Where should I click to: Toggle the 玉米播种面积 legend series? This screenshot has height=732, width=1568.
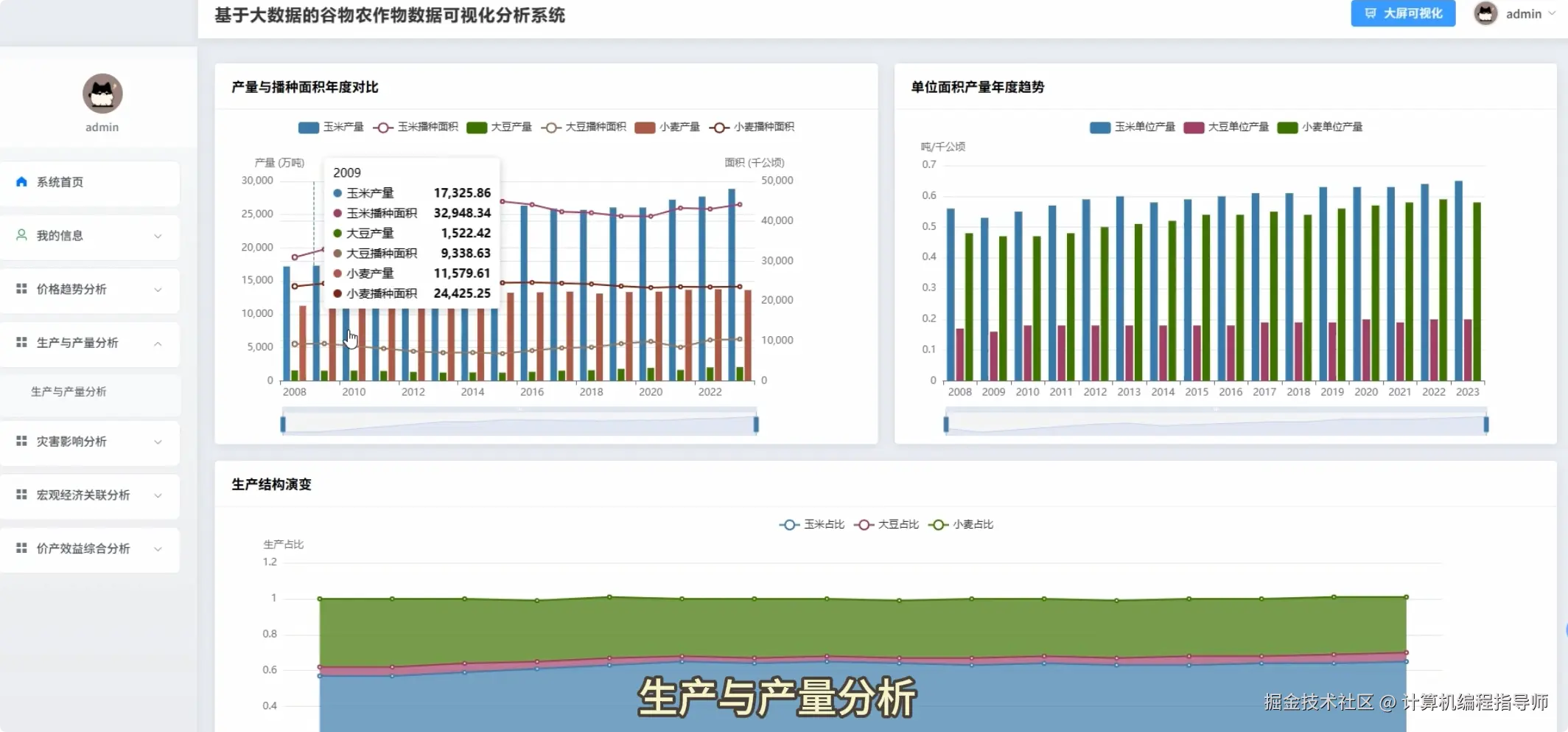point(416,127)
